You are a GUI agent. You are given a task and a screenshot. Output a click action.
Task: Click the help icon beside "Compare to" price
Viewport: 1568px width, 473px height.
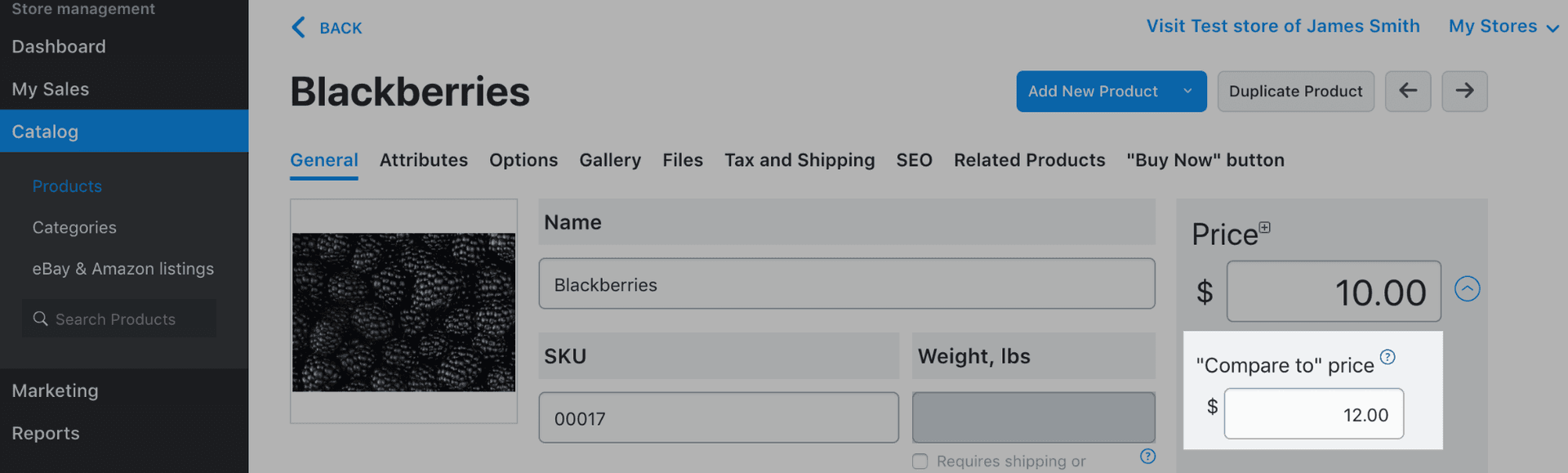[x=1388, y=357]
